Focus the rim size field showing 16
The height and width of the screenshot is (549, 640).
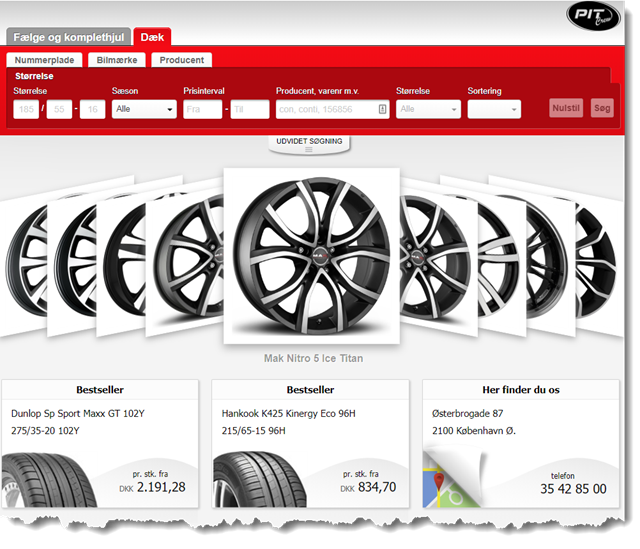coord(93,109)
